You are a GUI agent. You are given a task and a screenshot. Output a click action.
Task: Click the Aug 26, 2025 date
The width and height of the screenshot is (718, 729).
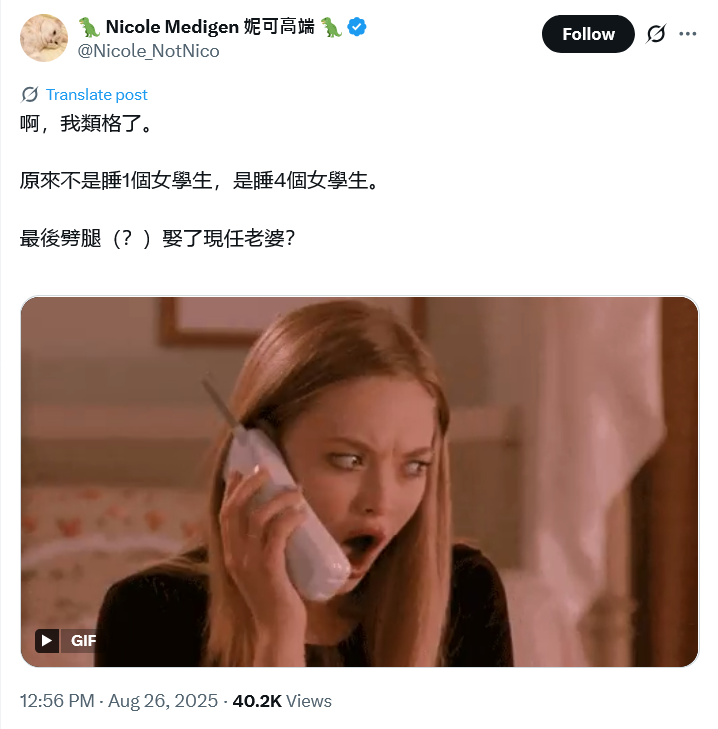(x=163, y=701)
